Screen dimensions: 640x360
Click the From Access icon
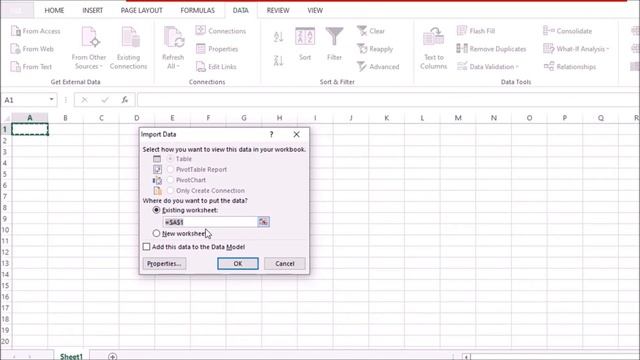pos(16,31)
